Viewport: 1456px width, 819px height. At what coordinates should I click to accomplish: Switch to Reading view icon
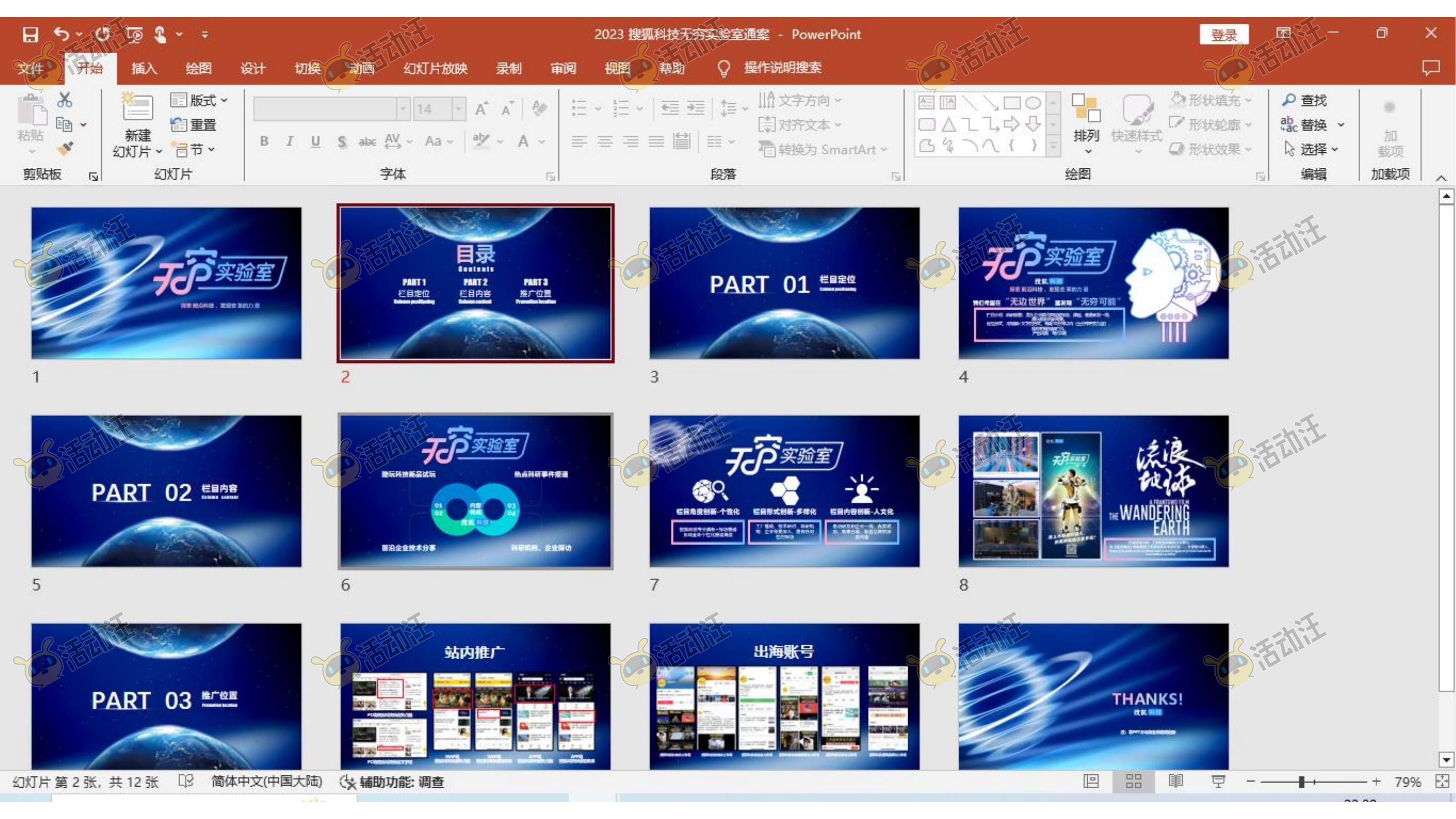[x=1176, y=781]
